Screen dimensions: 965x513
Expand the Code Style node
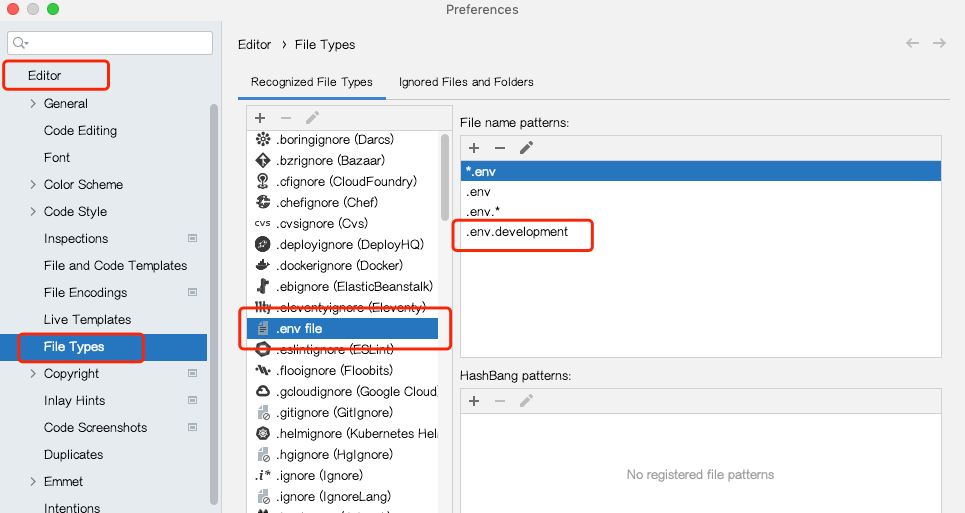[33, 212]
